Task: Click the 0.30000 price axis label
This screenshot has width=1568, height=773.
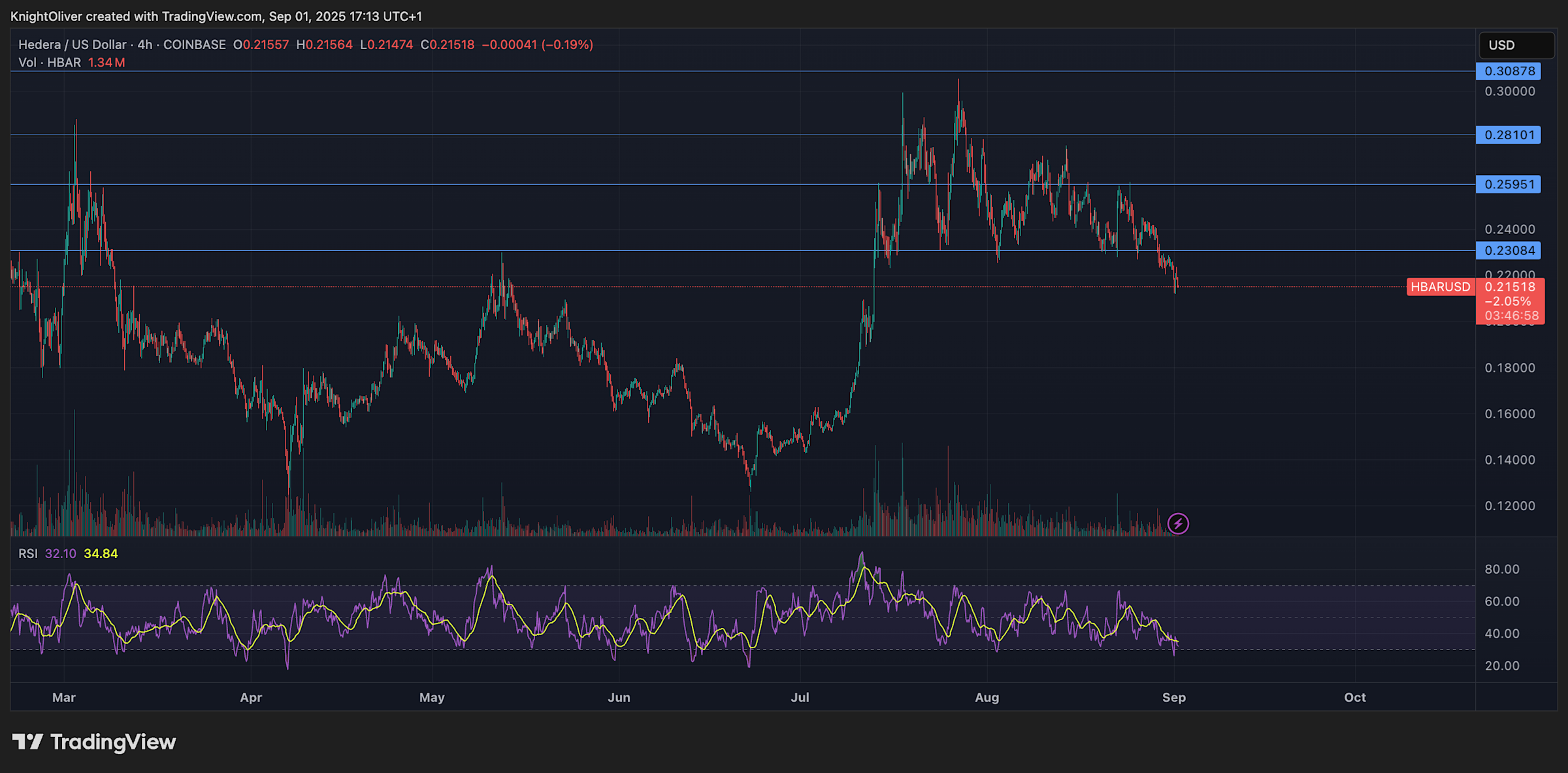Action: coord(1509,91)
